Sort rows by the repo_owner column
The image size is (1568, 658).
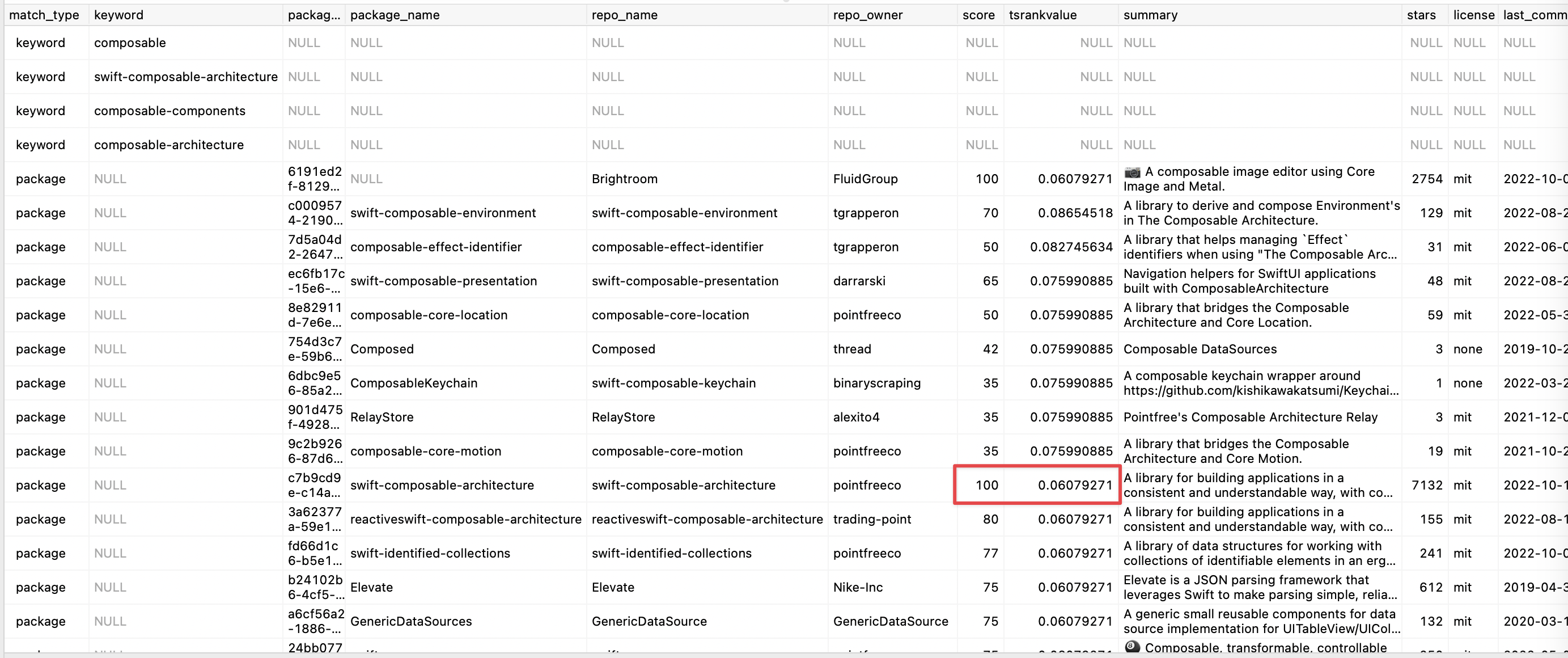[x=867, y=15]
